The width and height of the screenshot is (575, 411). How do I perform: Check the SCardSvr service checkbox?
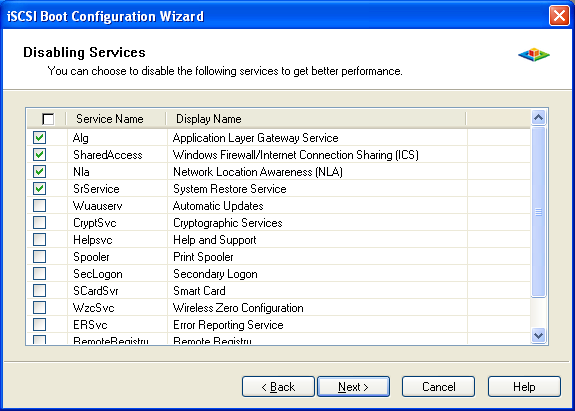pos(40,290)
